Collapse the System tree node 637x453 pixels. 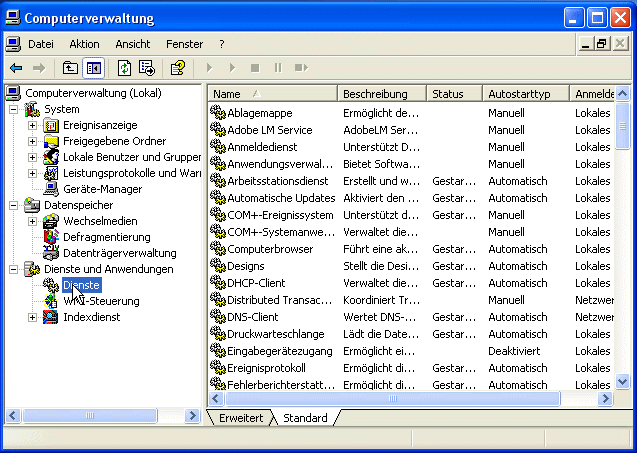click(14, 109)
